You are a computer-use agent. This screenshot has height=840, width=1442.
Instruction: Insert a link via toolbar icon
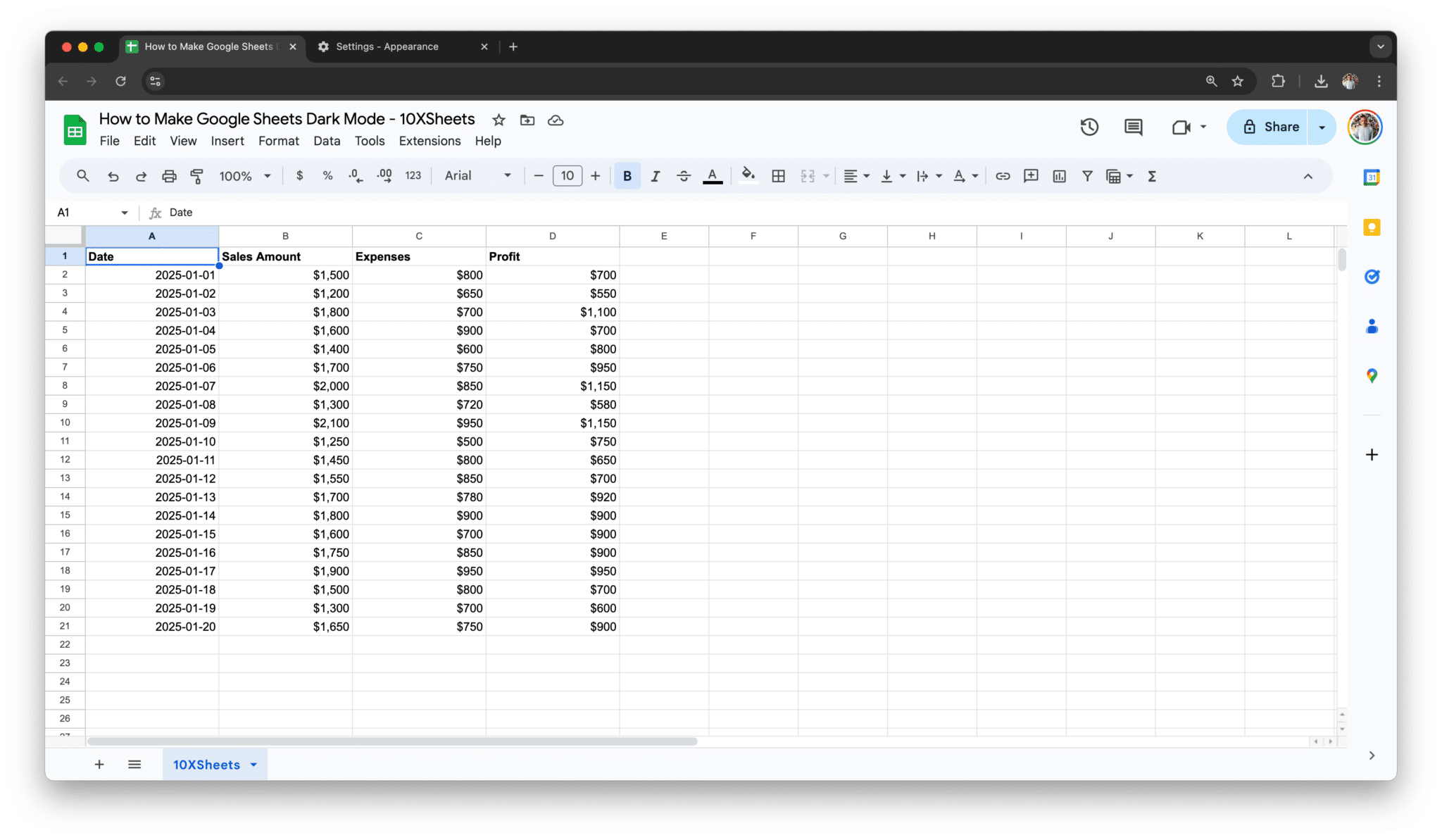click(1003, 176)
